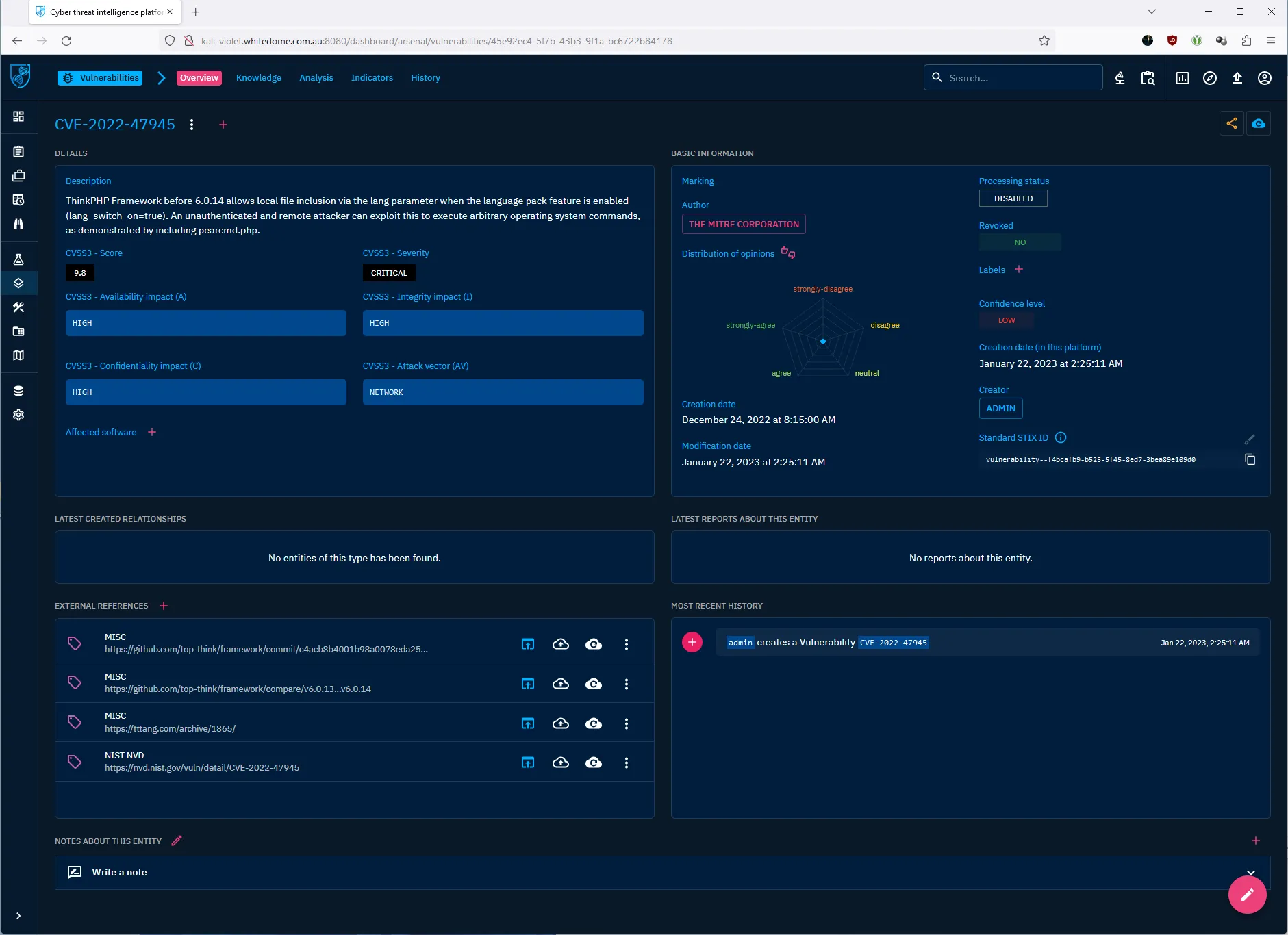Click the enrichment cloud icon at top right
Screen dimensions: 1288x935
click(x=1259, y=123)
